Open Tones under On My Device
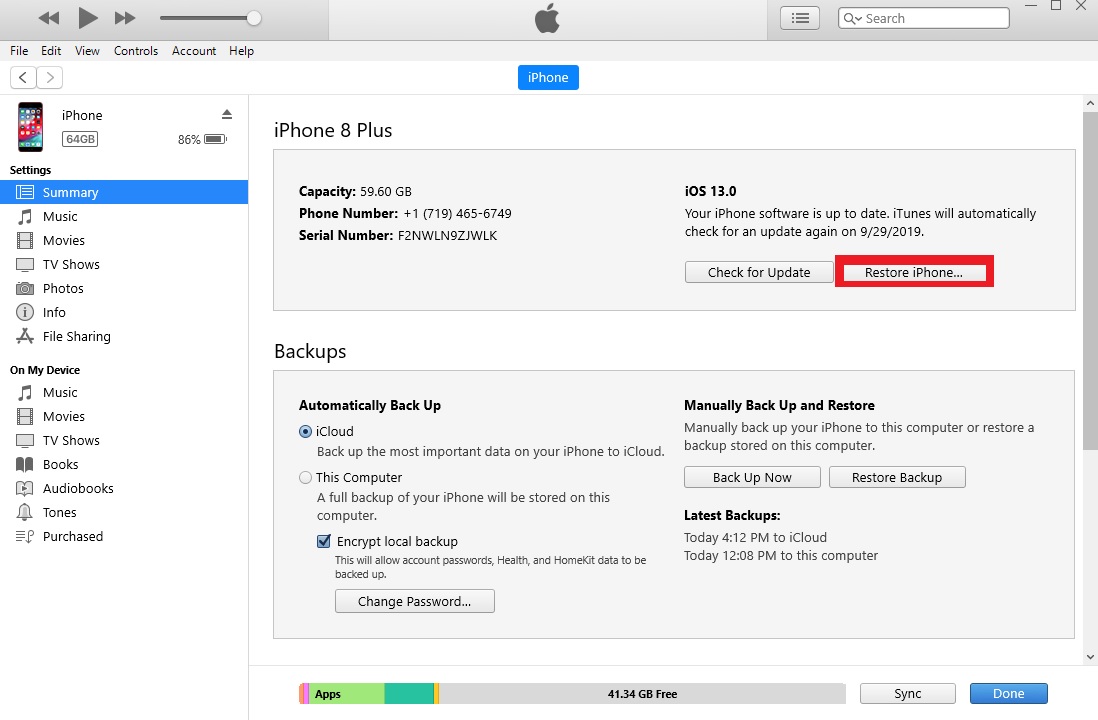The height and width of the screenshot is (720, 1098). coord(59,512)
